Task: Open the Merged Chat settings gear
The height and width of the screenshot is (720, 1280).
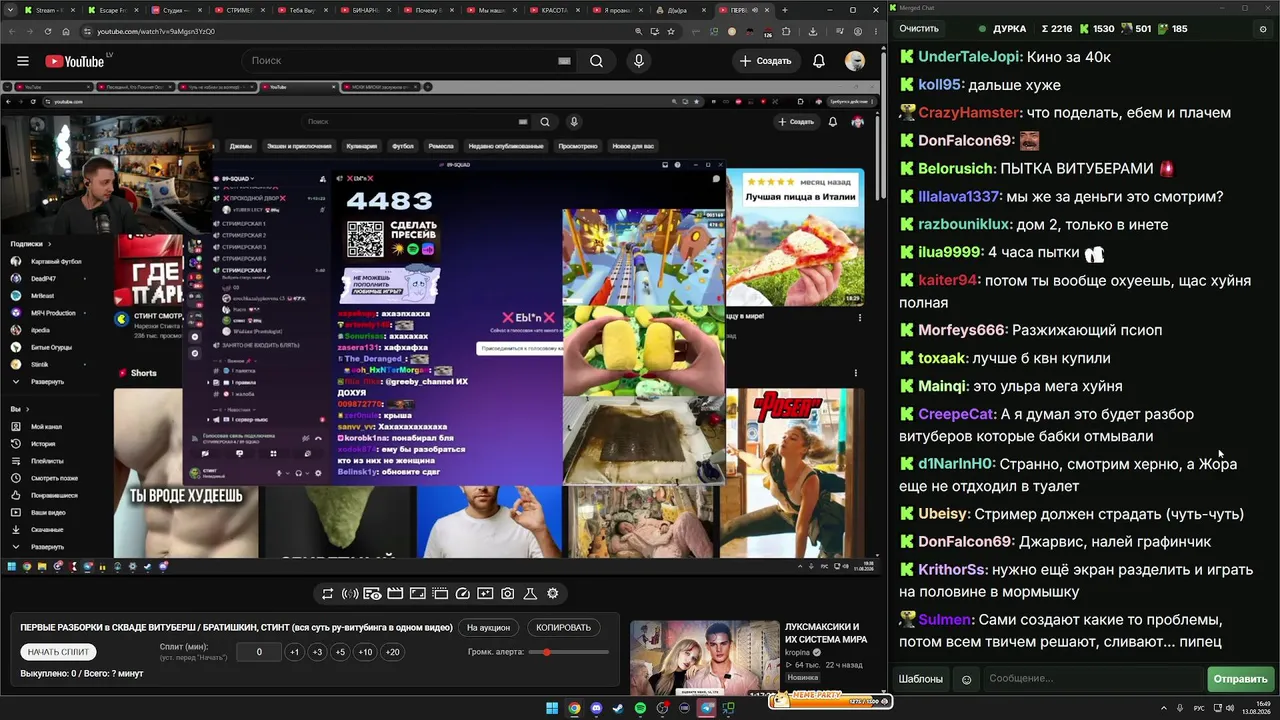Action: (1262, 29)
